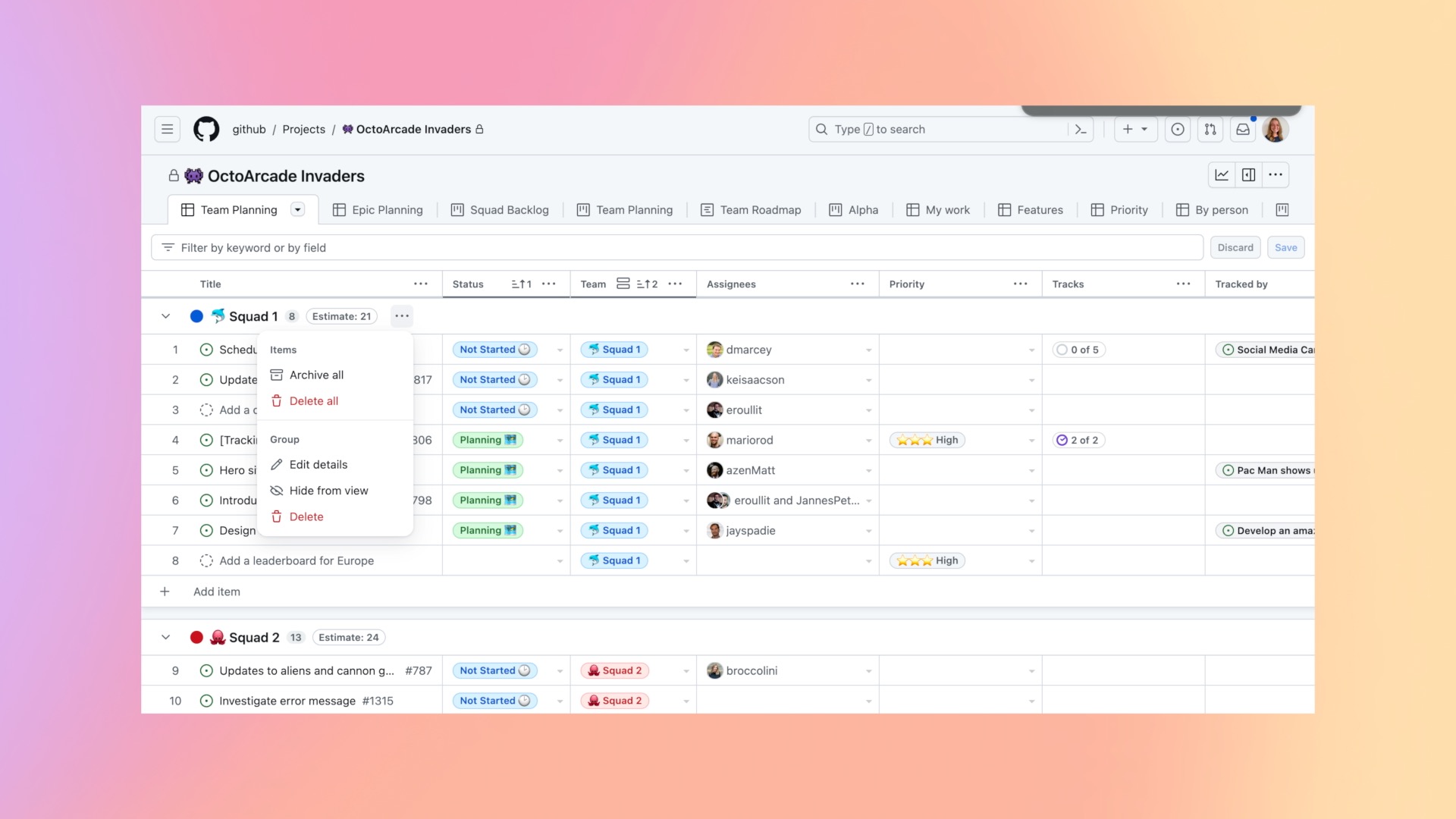Toggle the project side panel icon
Viewport: 1456px width, 819px height.
tap(1248, 175)
